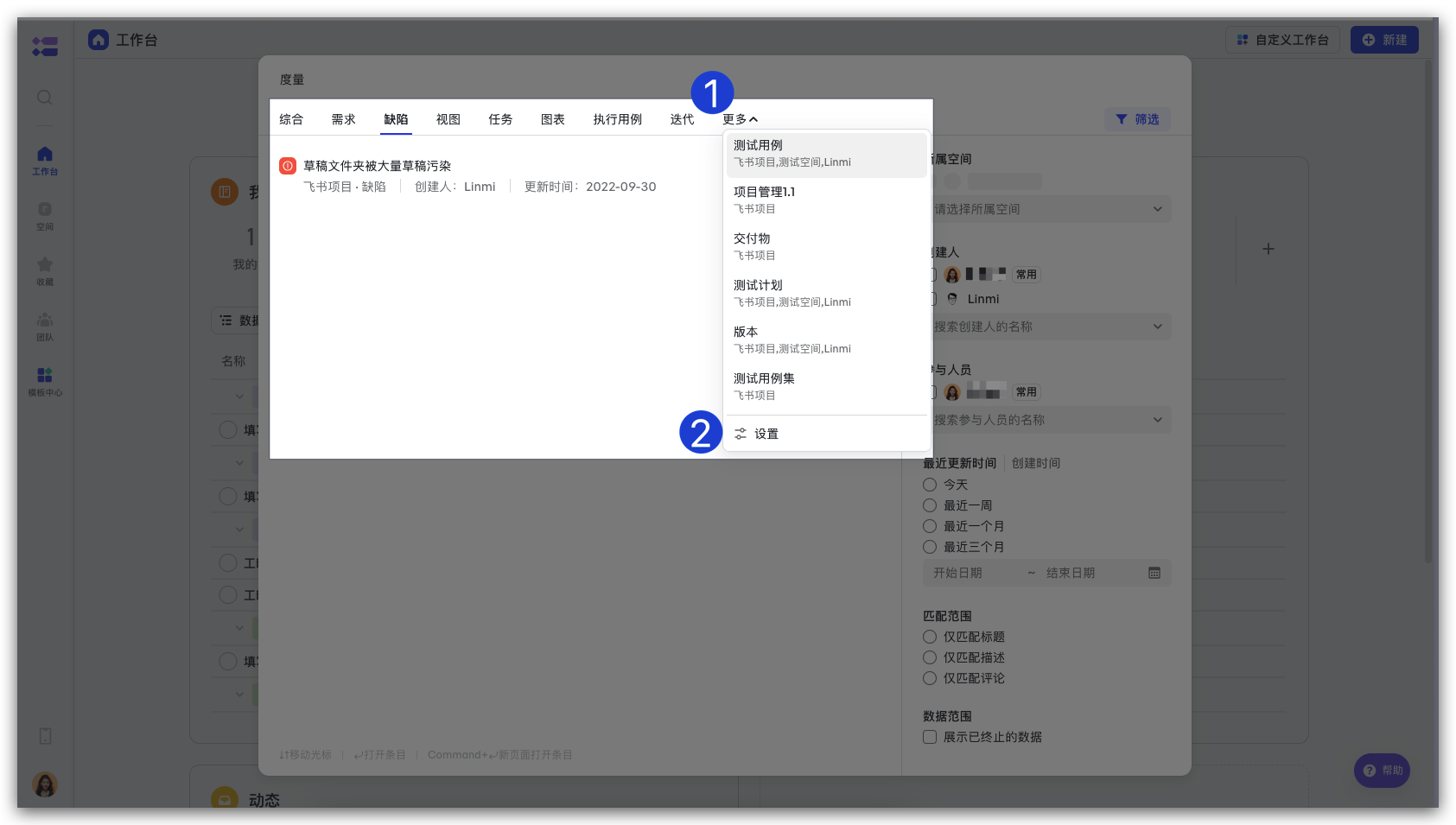Select the 今天 radio option
The width and height of the screenshot is (1456, 825).
930,485
